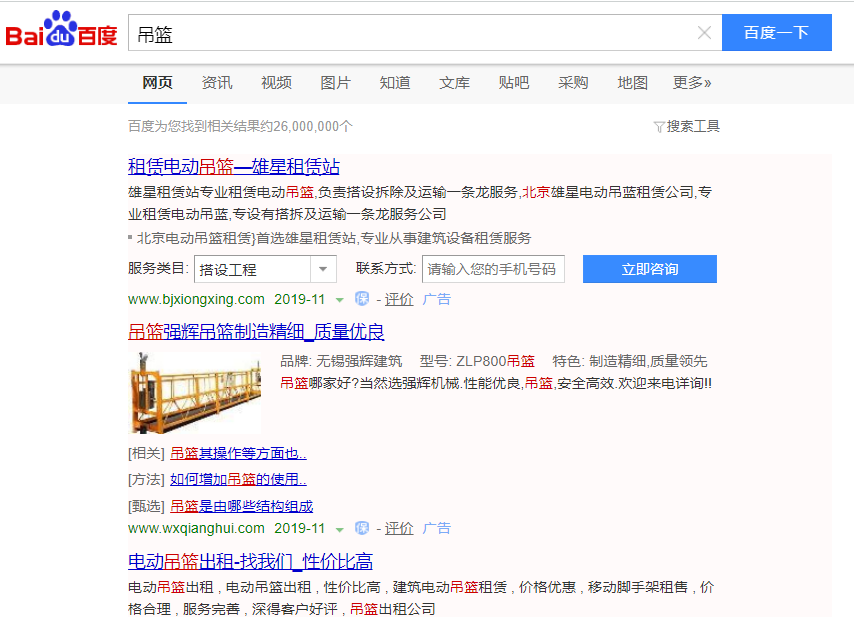Screen dimensions: 854x617
Task: Click text 北京电动吊篮租赁}首选雄星租赁站
Action: (x=247, y=238)
